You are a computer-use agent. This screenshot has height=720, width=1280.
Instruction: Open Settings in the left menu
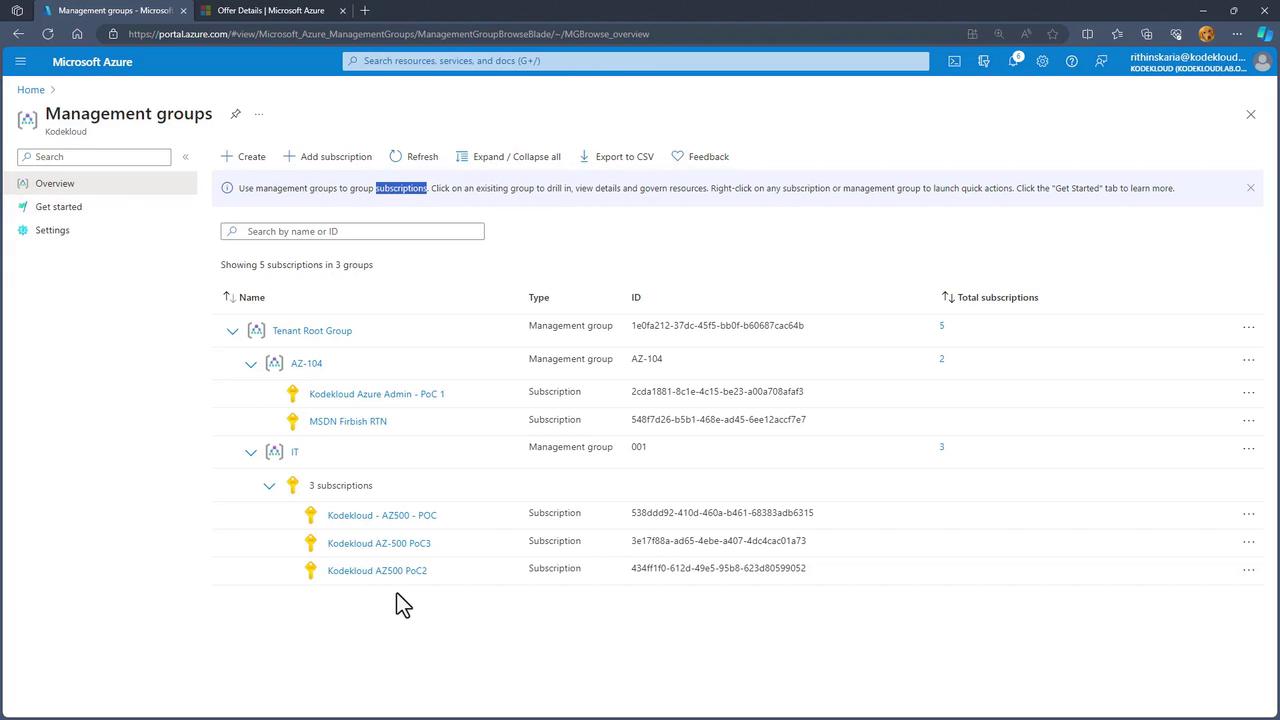click(x=52, y=230)
